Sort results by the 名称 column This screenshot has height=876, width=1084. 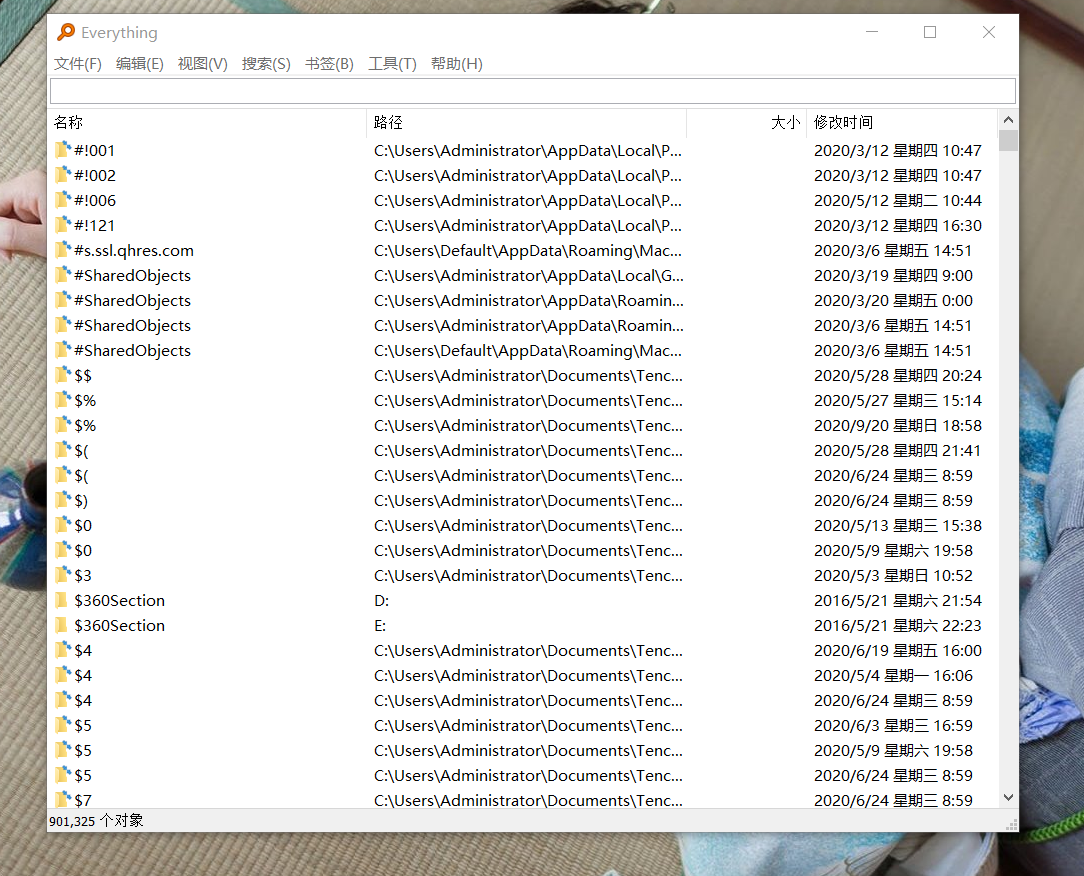click(68, 122)
